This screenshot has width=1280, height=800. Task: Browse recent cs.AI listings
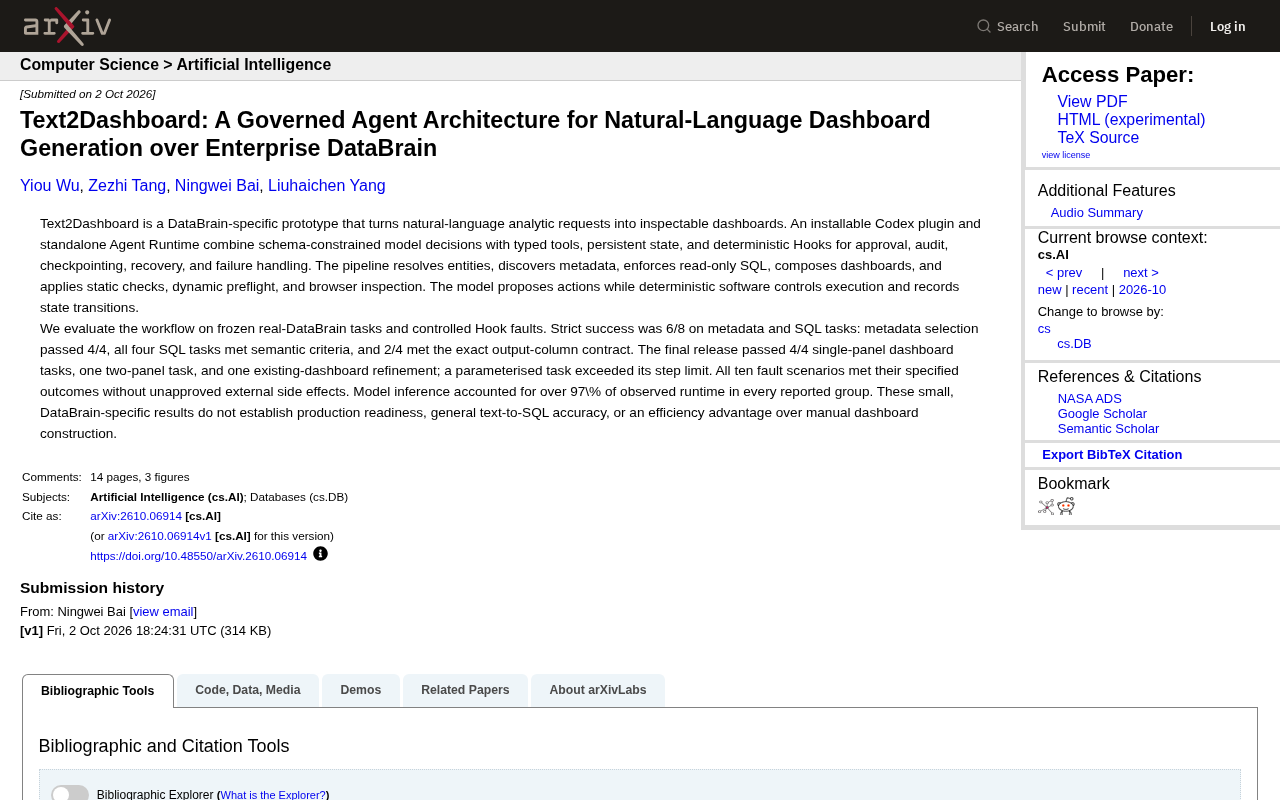tap(1090, 290)
